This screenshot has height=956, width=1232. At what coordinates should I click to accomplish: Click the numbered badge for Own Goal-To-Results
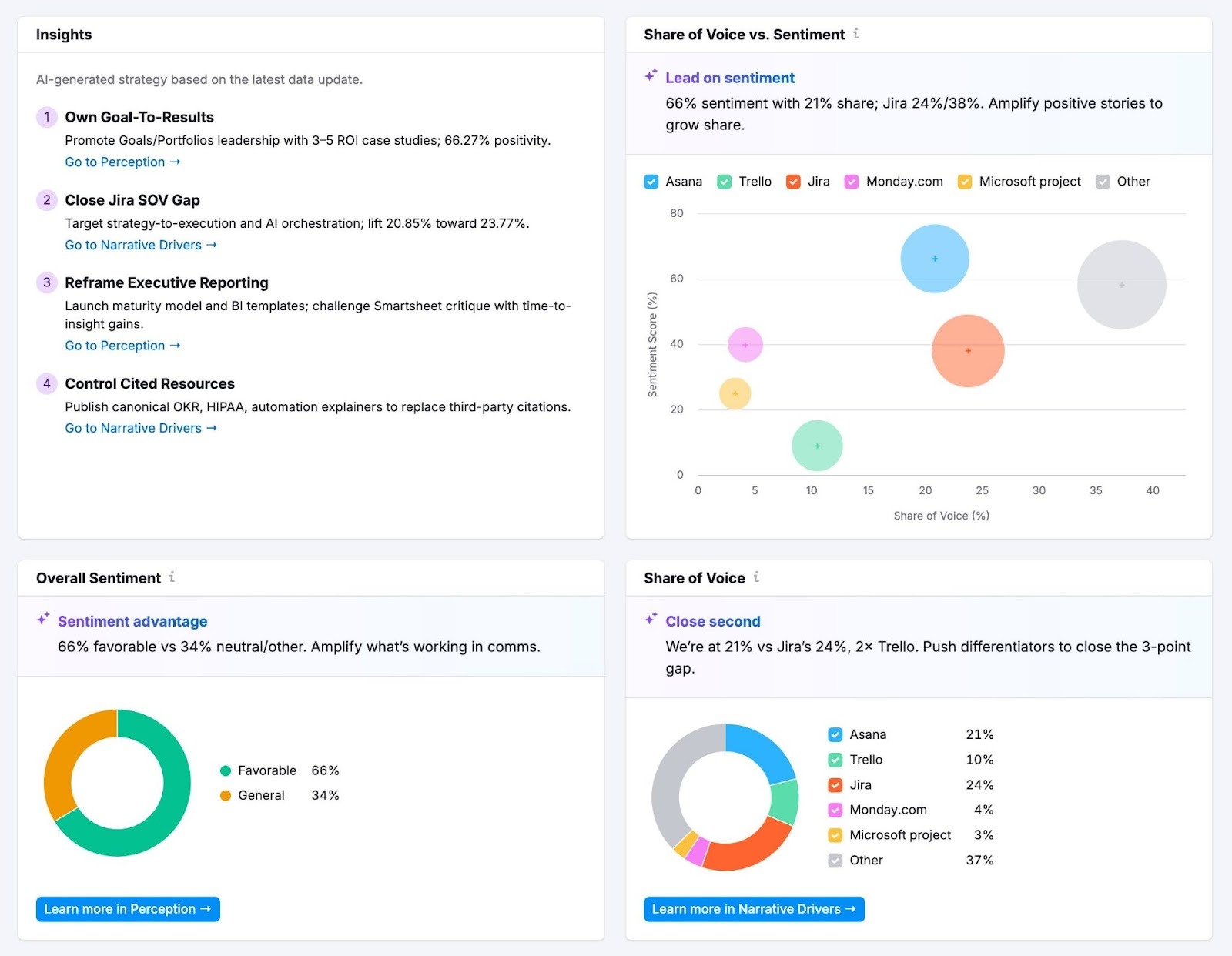click(47, 117)
